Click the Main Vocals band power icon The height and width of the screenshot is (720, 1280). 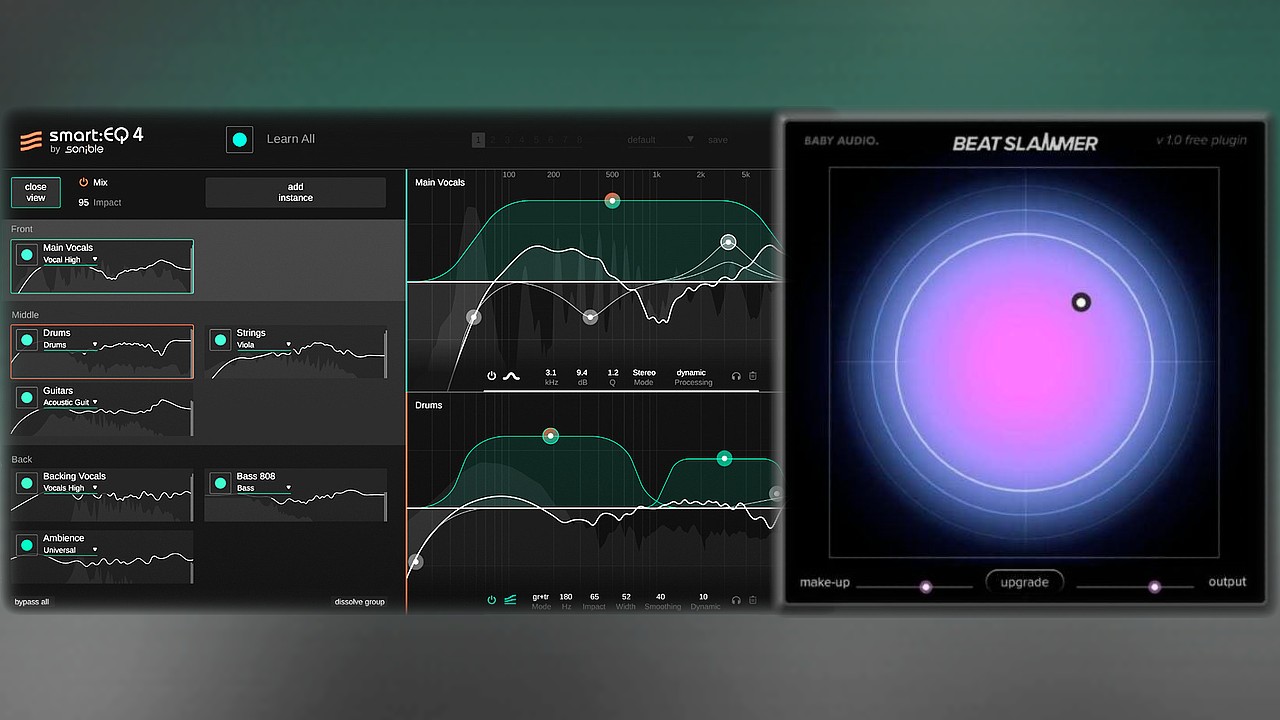491,376
